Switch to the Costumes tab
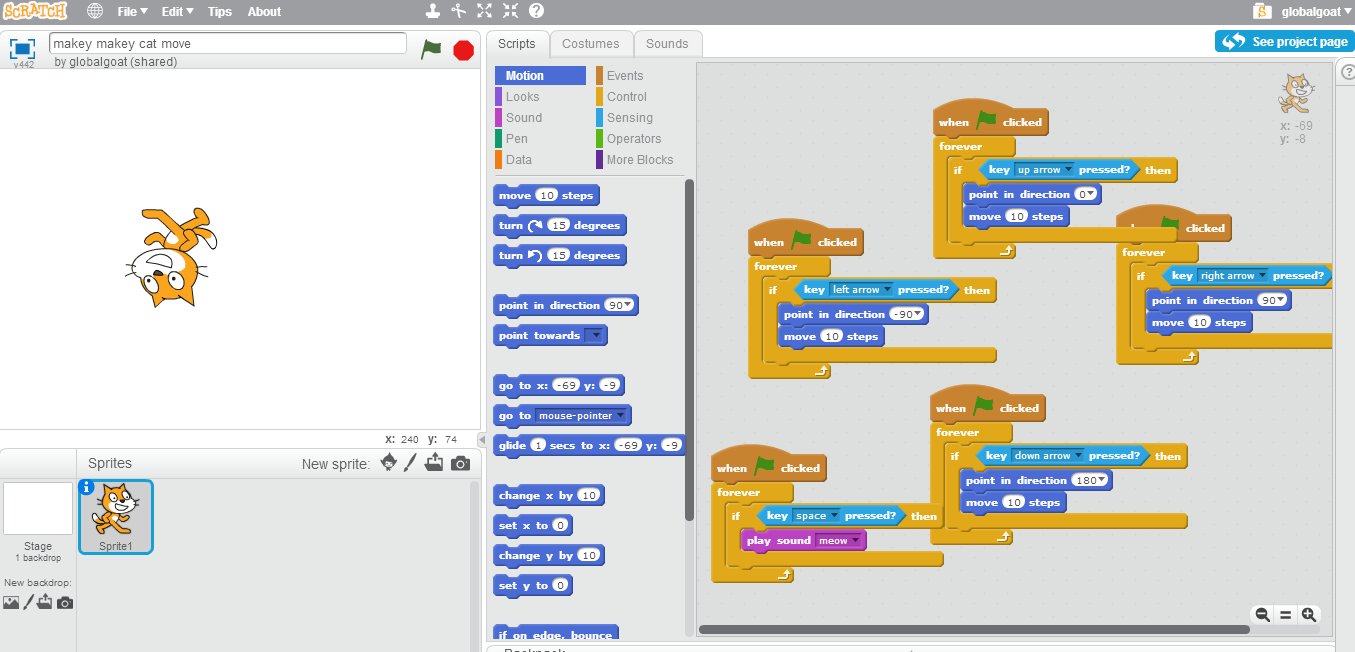The image size is (1355, 652). (591, 44)
